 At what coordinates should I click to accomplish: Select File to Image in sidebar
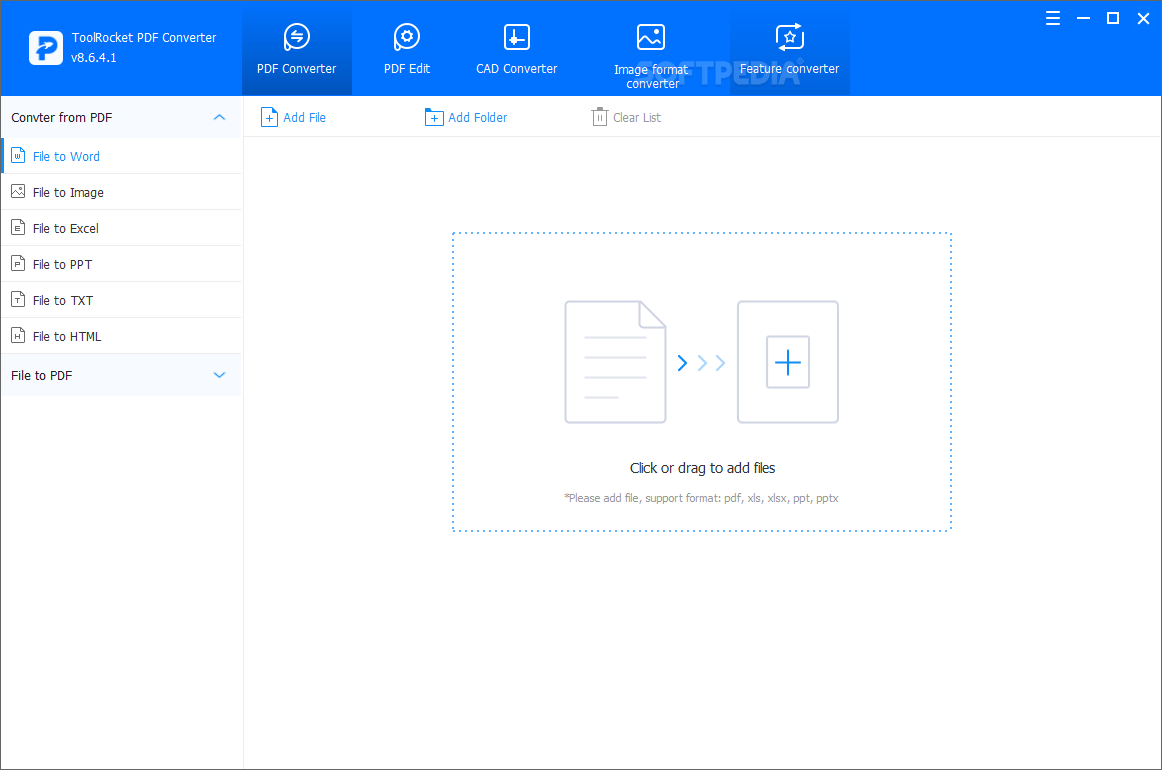click(122, 192)
